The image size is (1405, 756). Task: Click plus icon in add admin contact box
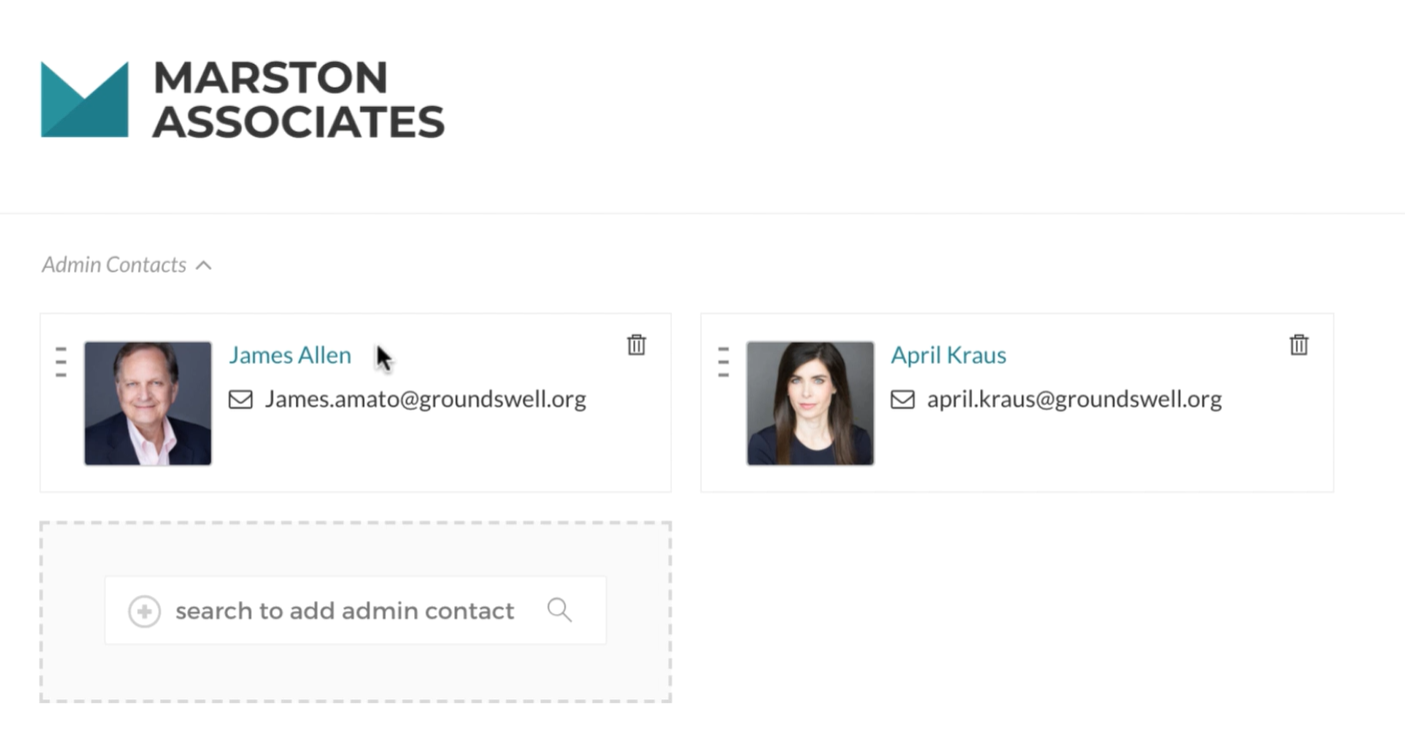(x=144, y=611)
